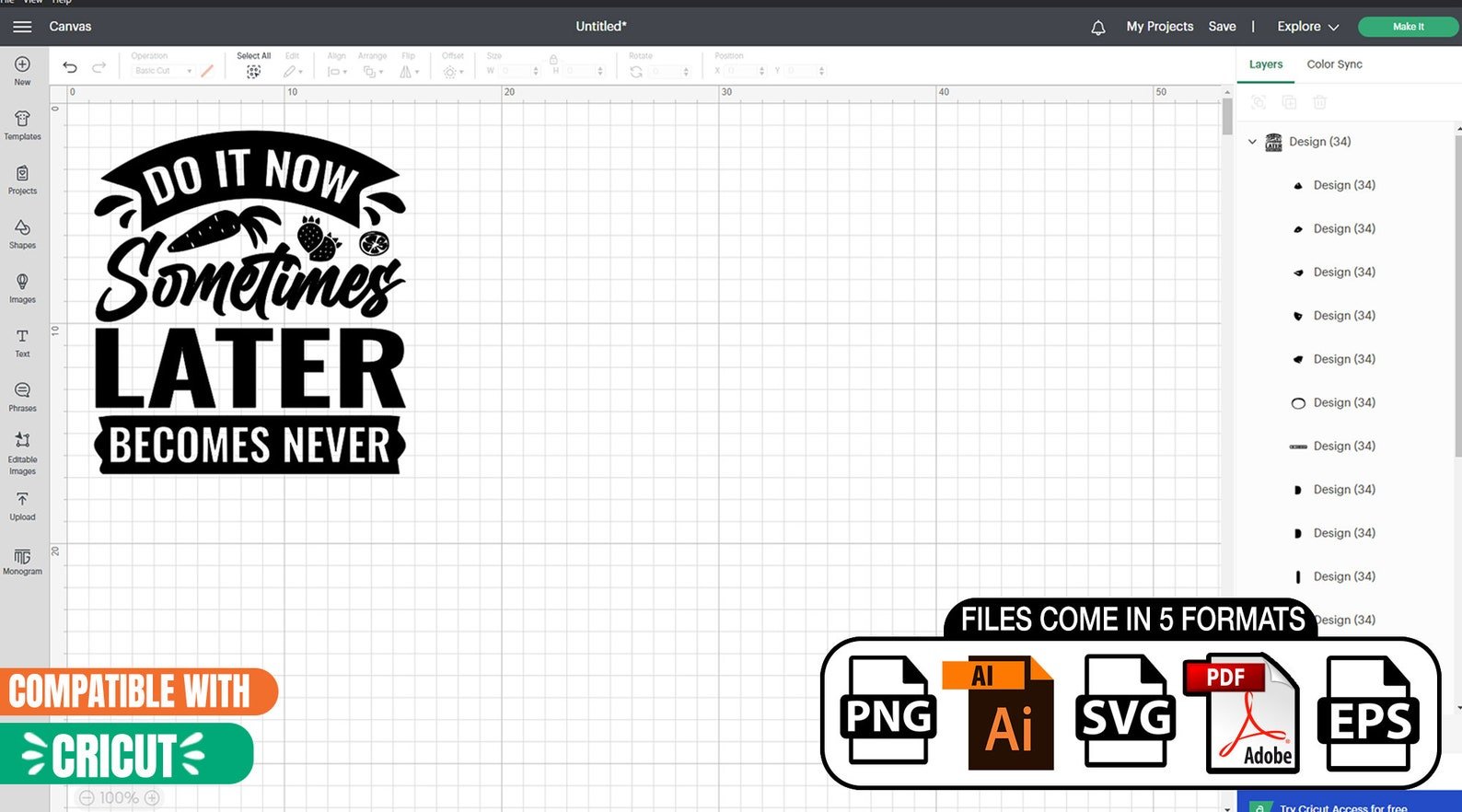Select Design (34) layer with vertical bar thumbnail
Viewport: 1462px width, 812px height.
click(x=1344, y=576)
